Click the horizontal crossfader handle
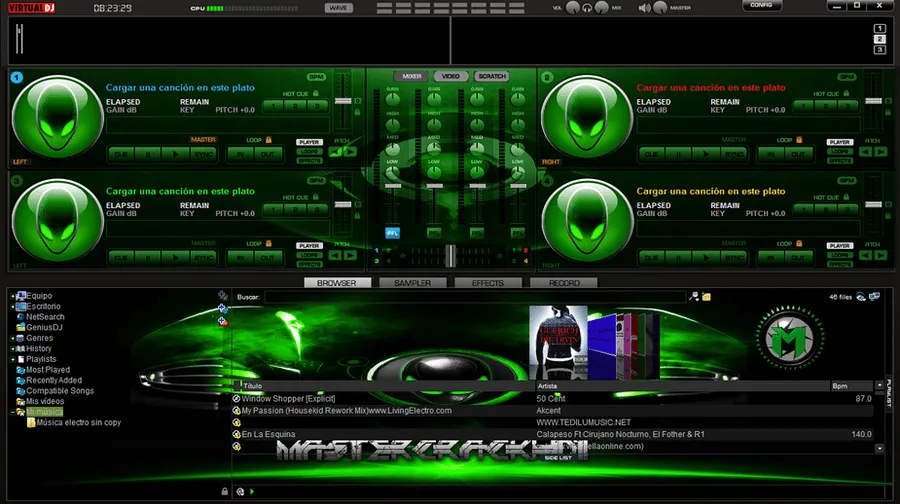The width and height of the screenshot is (900, 504). click(451, 256)
